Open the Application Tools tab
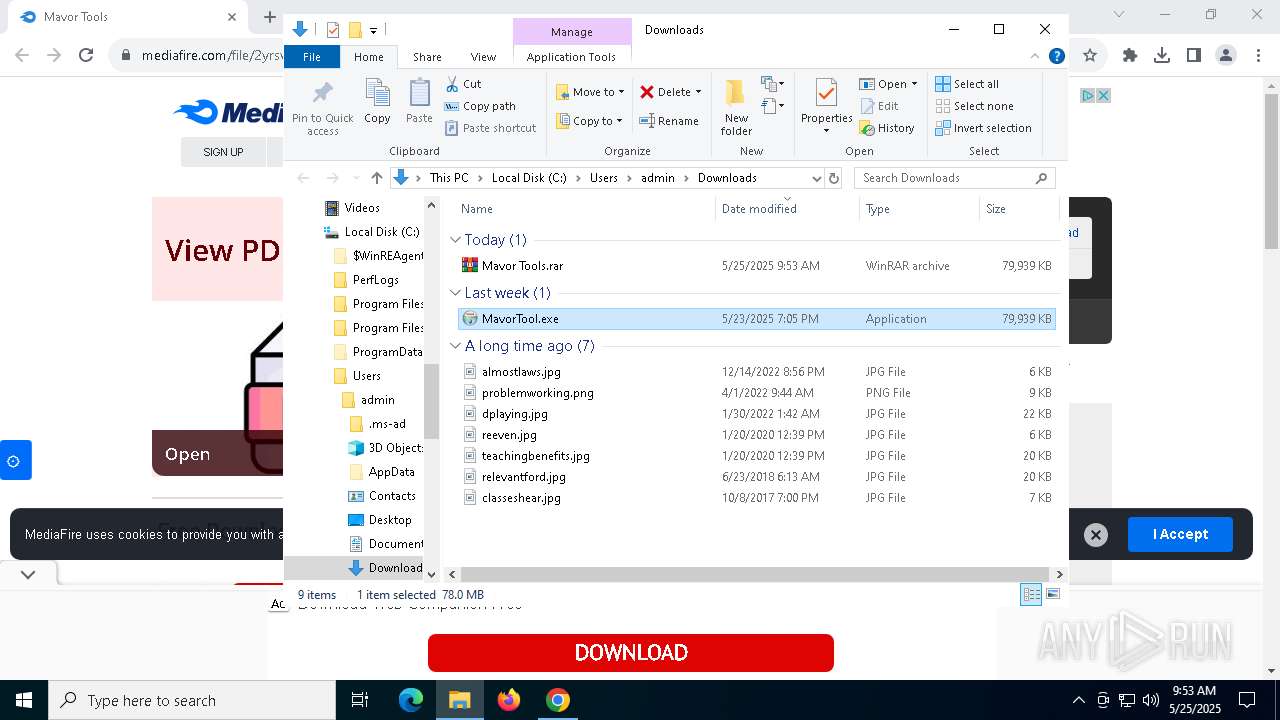The width and height of the screenshot is (1280, 720). tap(571, 57)
